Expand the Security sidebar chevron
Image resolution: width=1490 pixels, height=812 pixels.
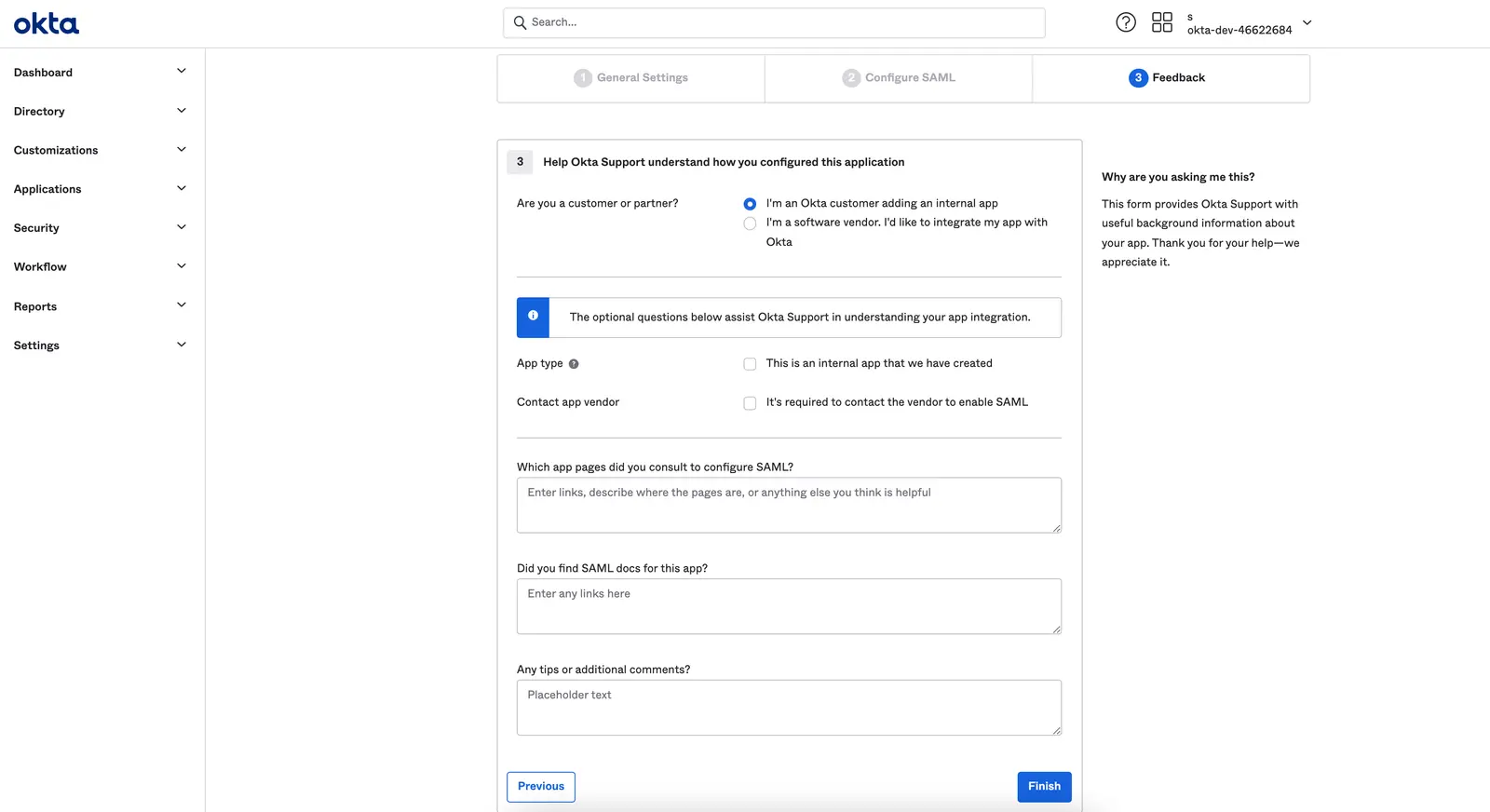(182, 227)
